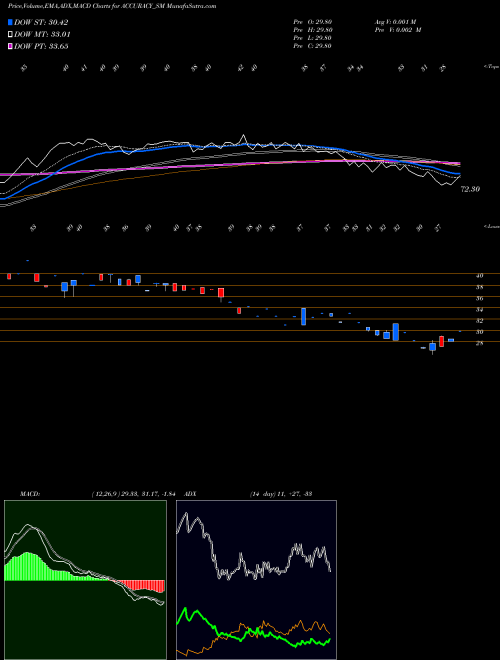Click the tall blue candlestick near 32-34
500x660 pixels.
(303, 317)
